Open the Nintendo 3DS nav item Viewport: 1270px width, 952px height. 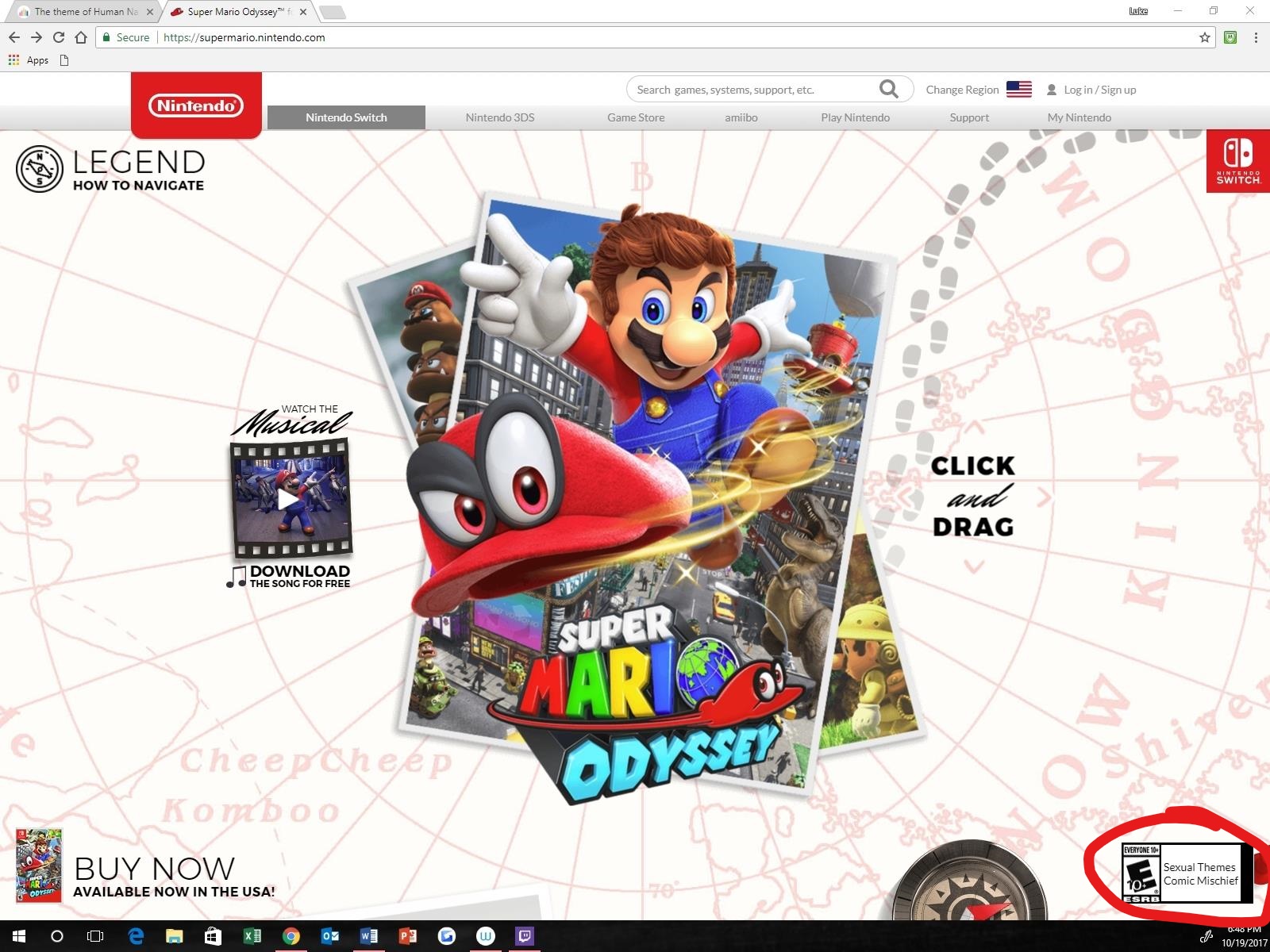click(x=500, y=117)
